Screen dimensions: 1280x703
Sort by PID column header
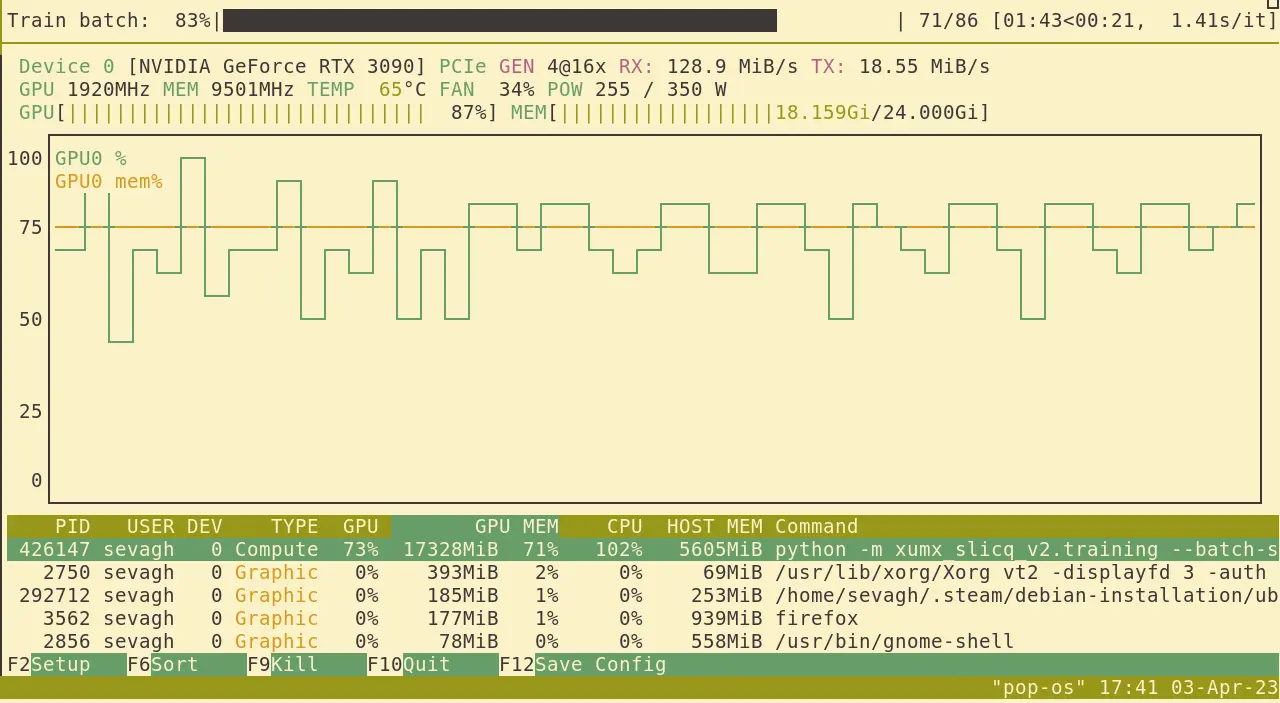(x=72, y=527)
